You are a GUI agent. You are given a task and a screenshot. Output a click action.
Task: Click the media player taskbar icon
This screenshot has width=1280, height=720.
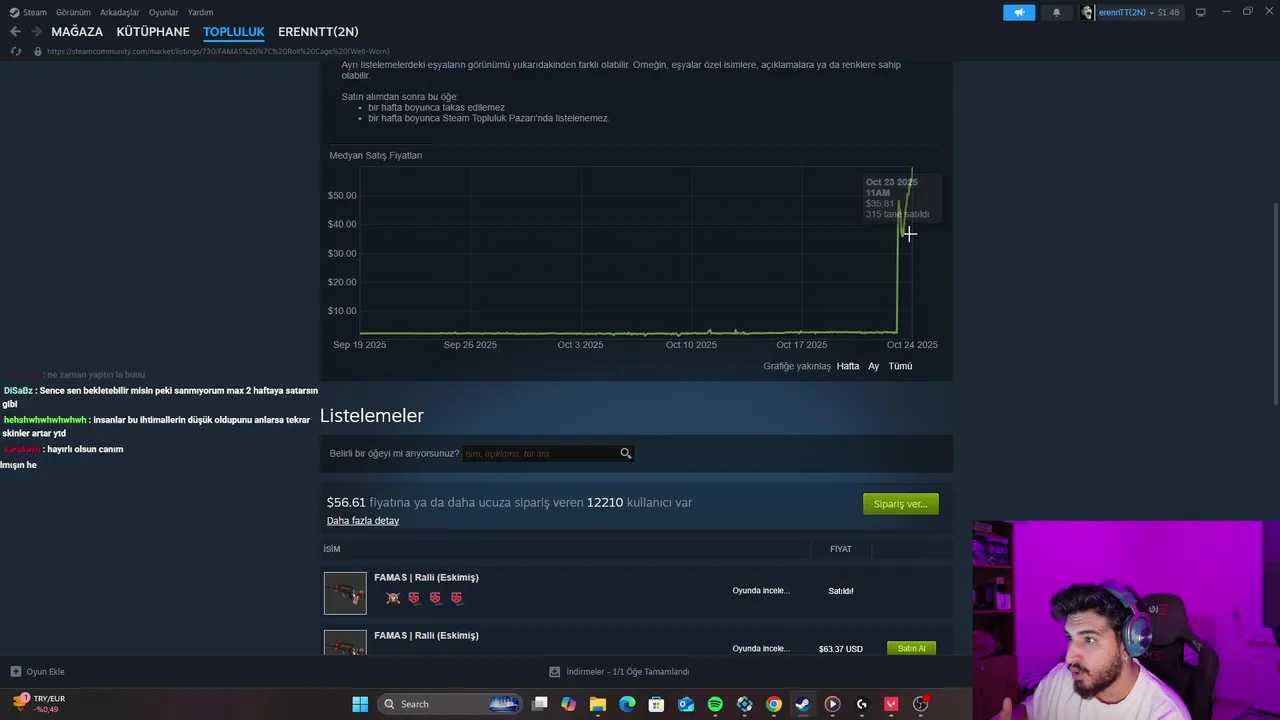(x=832, y=704)
